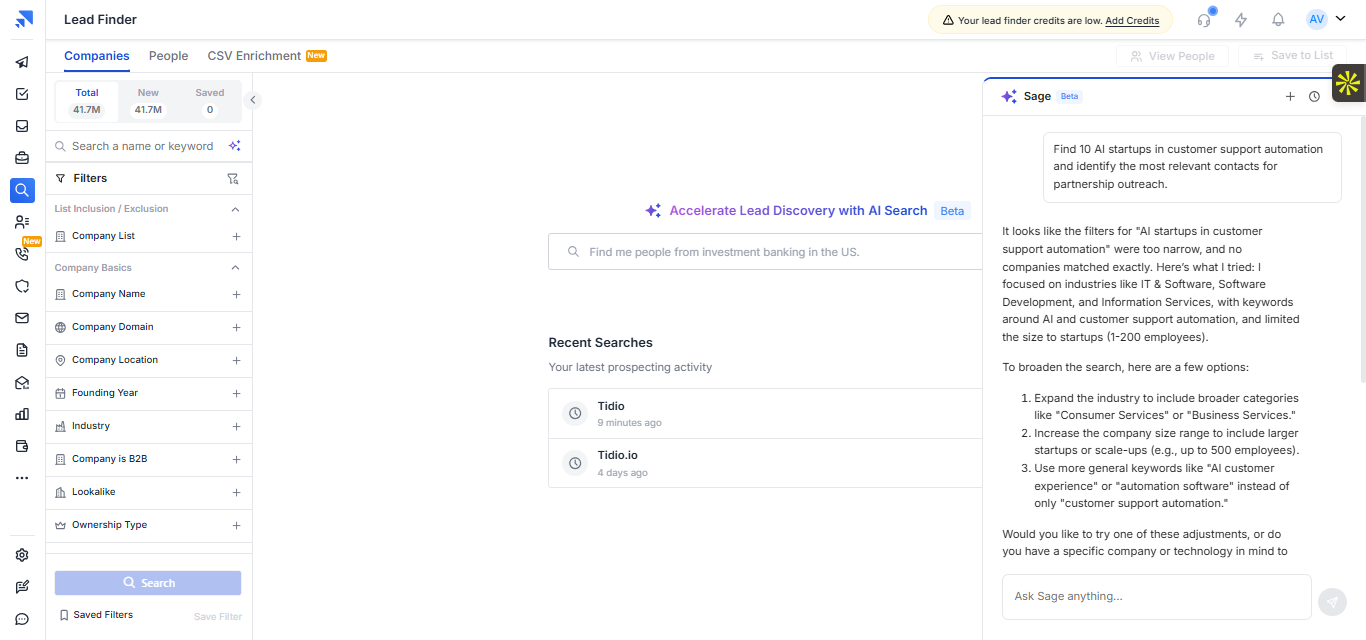
Task: Select the Total 41.7M results tab
Action: [87, 101]
